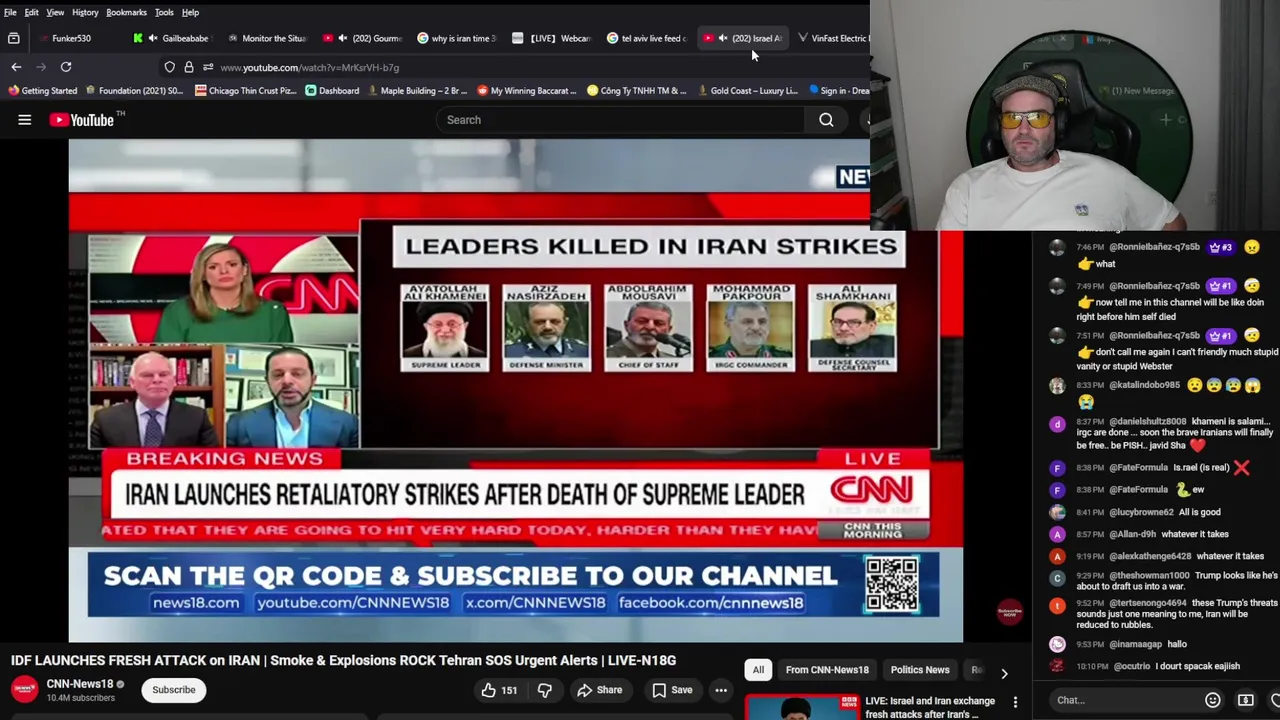Viewport: 1280px width, 720px height.
Task: Open the YouTube hamburger guide menu
Action: [x=24, y=120]
